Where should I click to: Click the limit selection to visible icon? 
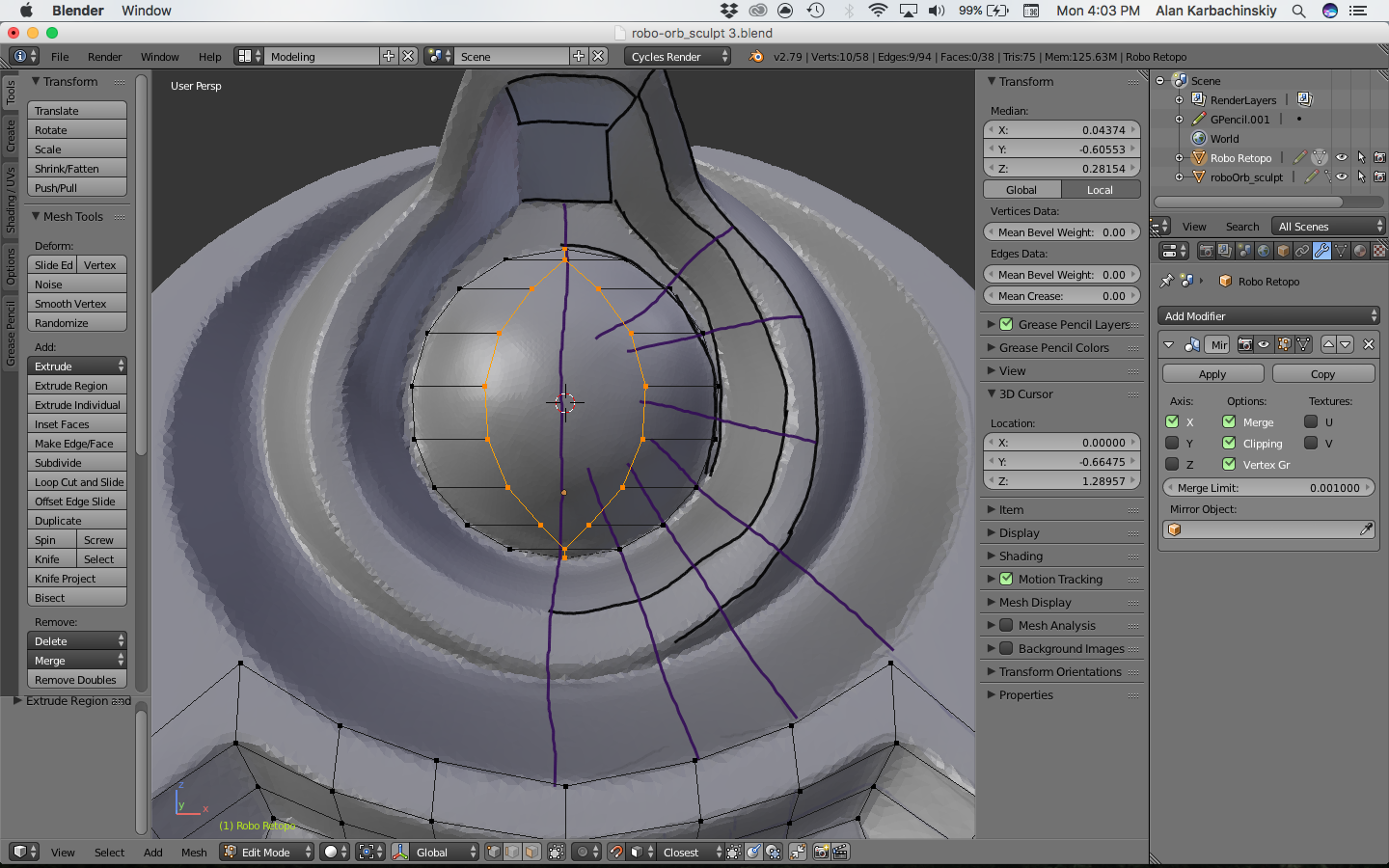557,852
